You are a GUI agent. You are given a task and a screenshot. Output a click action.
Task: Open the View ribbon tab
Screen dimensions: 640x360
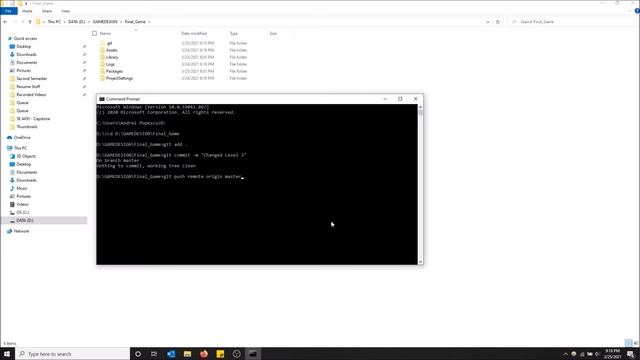coord(65,11)
